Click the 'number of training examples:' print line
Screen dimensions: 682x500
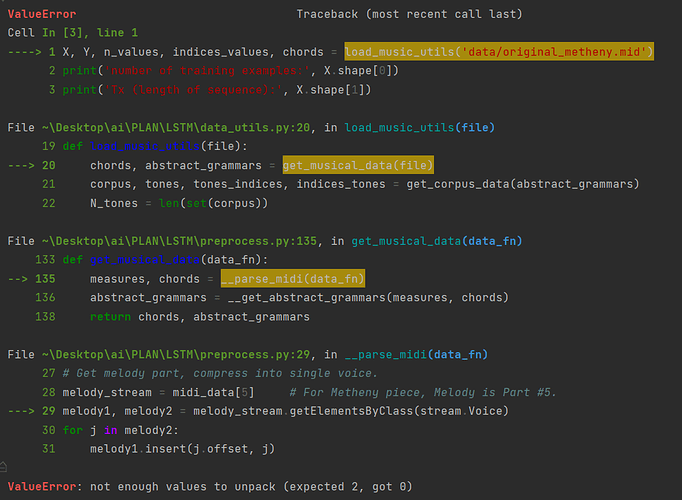[x=231, y=70]
